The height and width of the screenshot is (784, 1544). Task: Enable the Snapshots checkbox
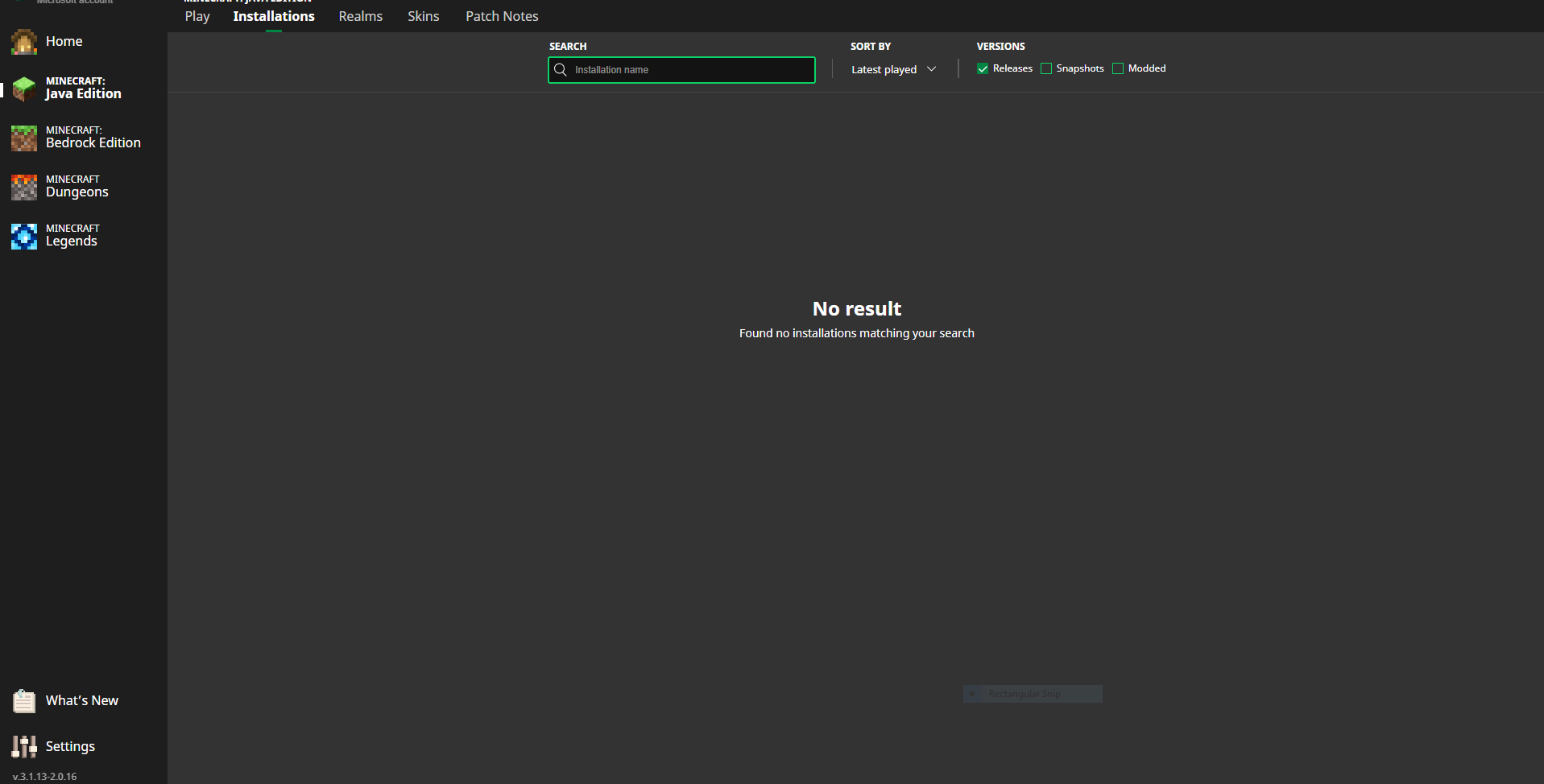point(1046,68)
